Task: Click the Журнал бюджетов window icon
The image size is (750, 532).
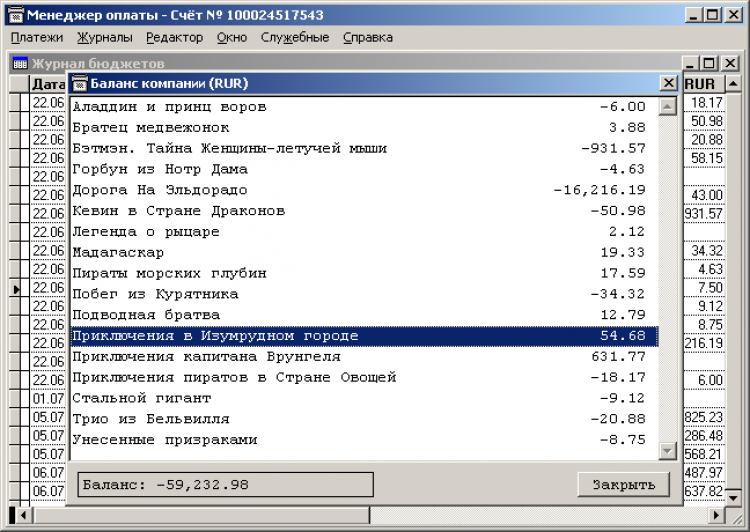Action: pyautogui.click(x=20, y=63)
